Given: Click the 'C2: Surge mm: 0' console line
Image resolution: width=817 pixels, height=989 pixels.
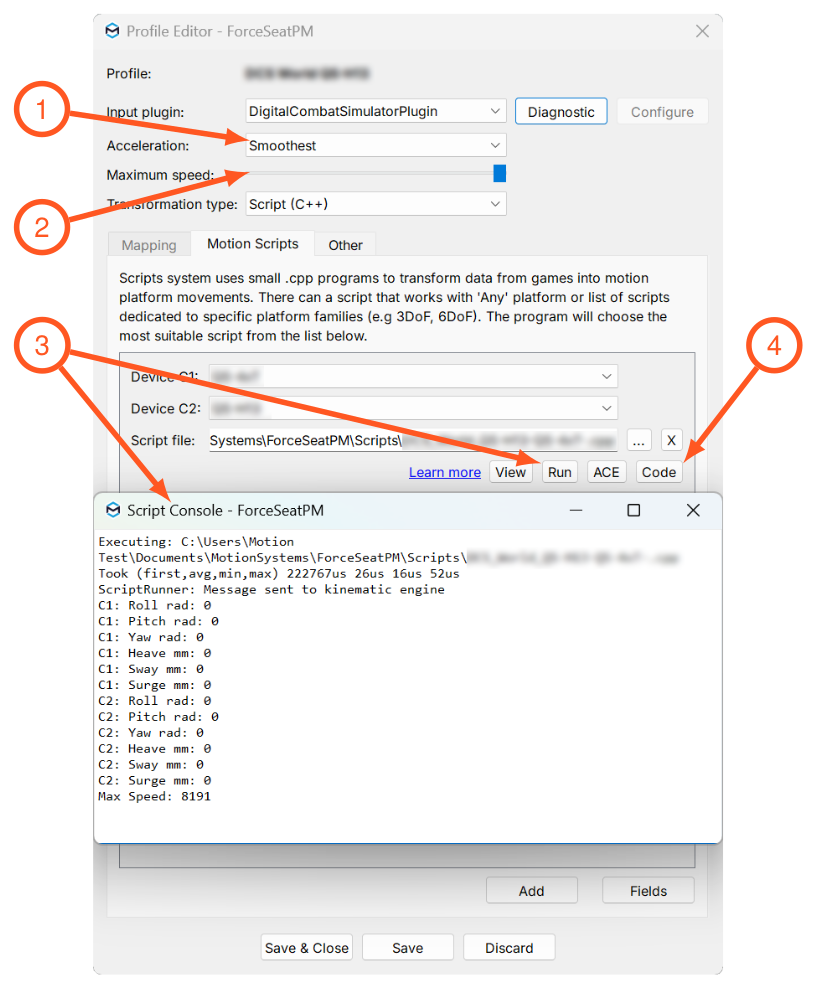Looking at the screenshot, I should tap(155, 781).
